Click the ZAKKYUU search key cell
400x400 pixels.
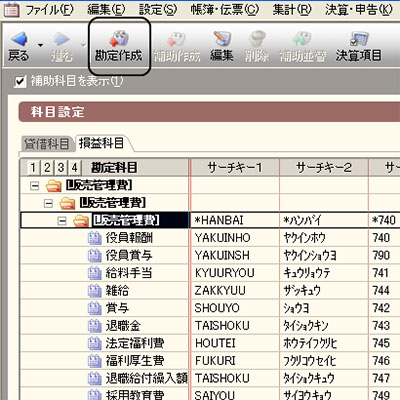pyautogui.click(x=235, y=291)
